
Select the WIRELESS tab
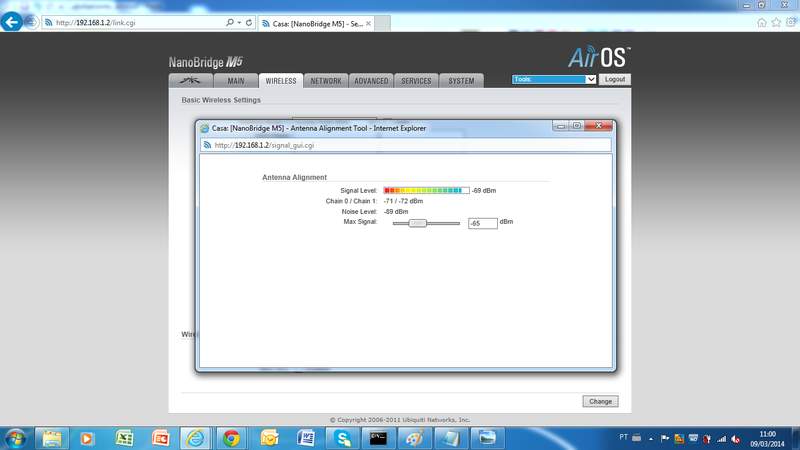pos(281,81)
